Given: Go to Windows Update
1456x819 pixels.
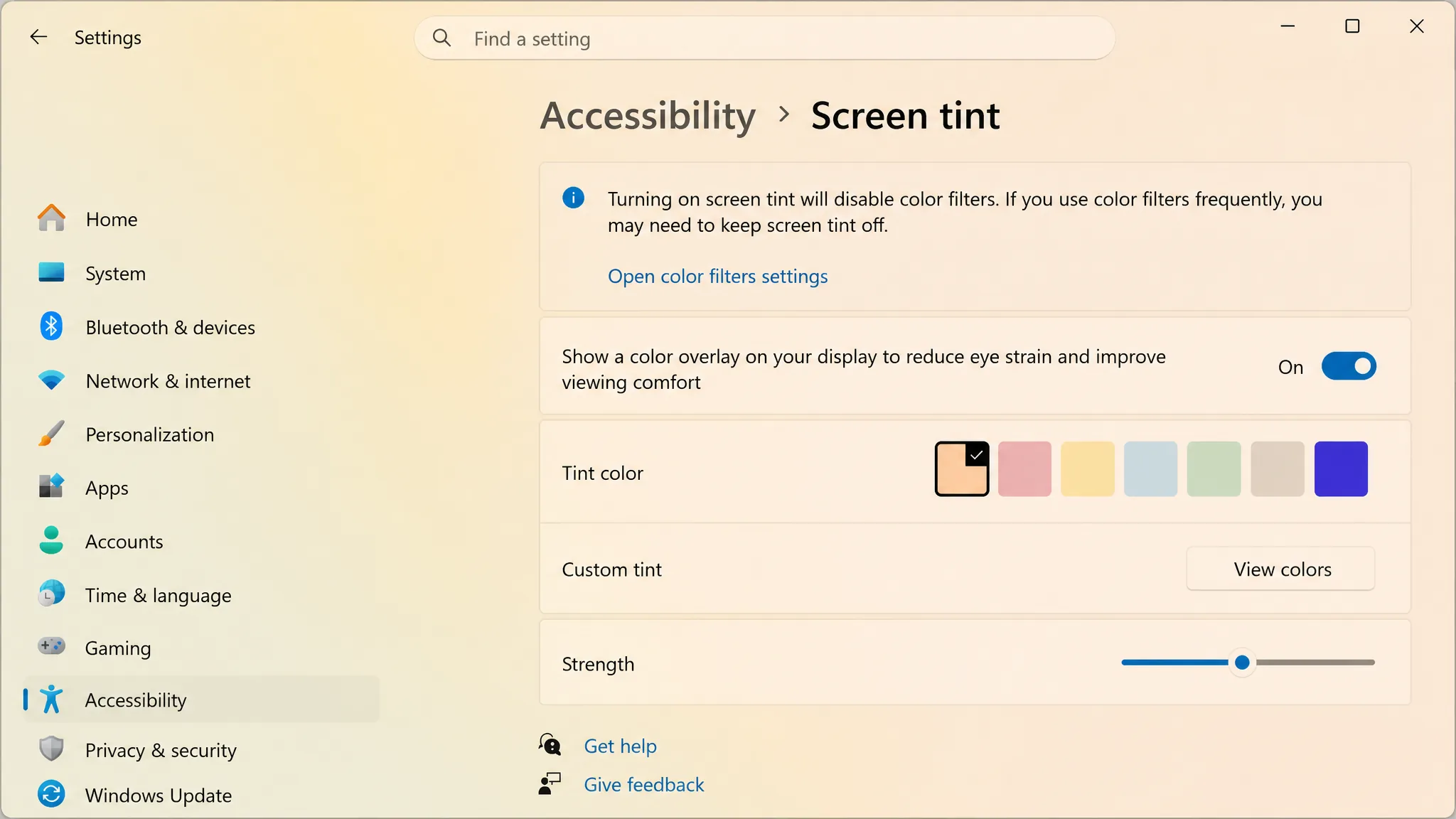Looking at the screenshot, I should [x=201, y=795].
